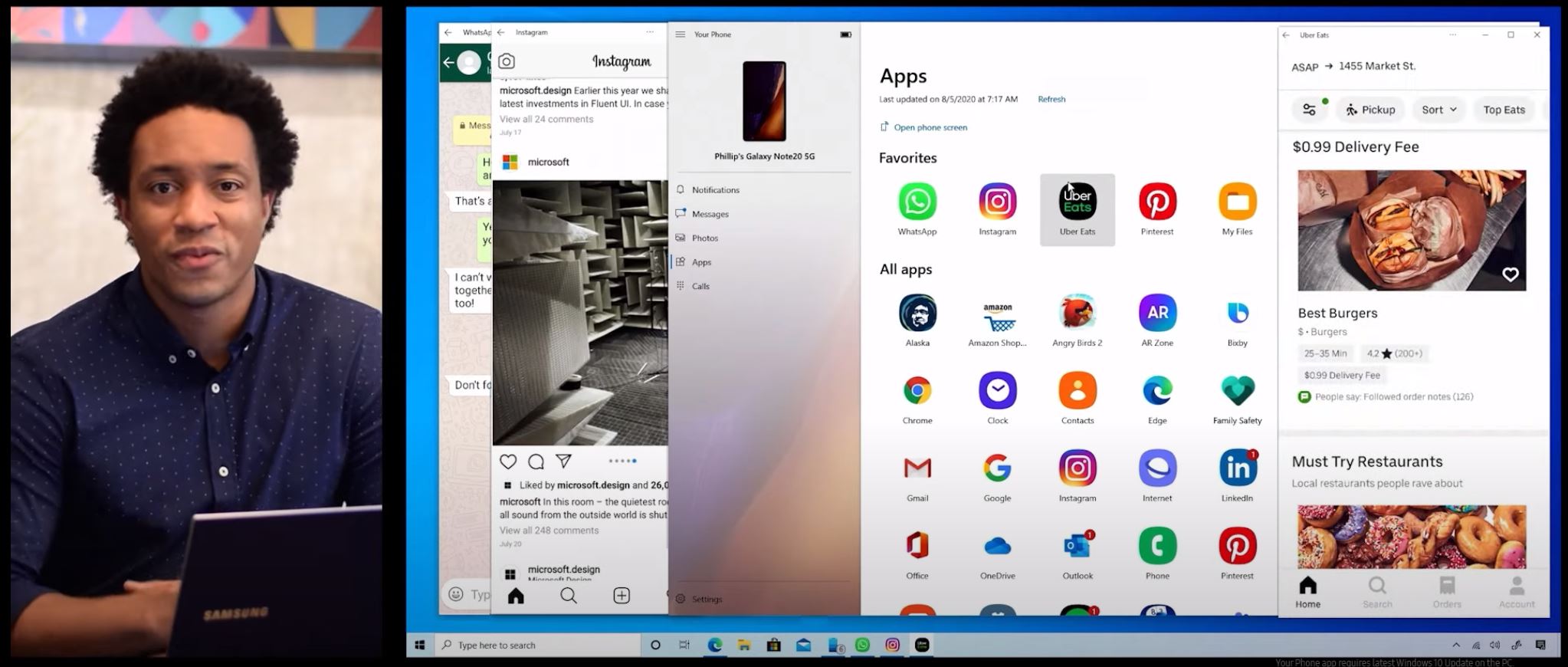The height and width of the screenshot is (667, 1568).
Task: Switch to Uber Eats Search tab
Action: 1377,593
